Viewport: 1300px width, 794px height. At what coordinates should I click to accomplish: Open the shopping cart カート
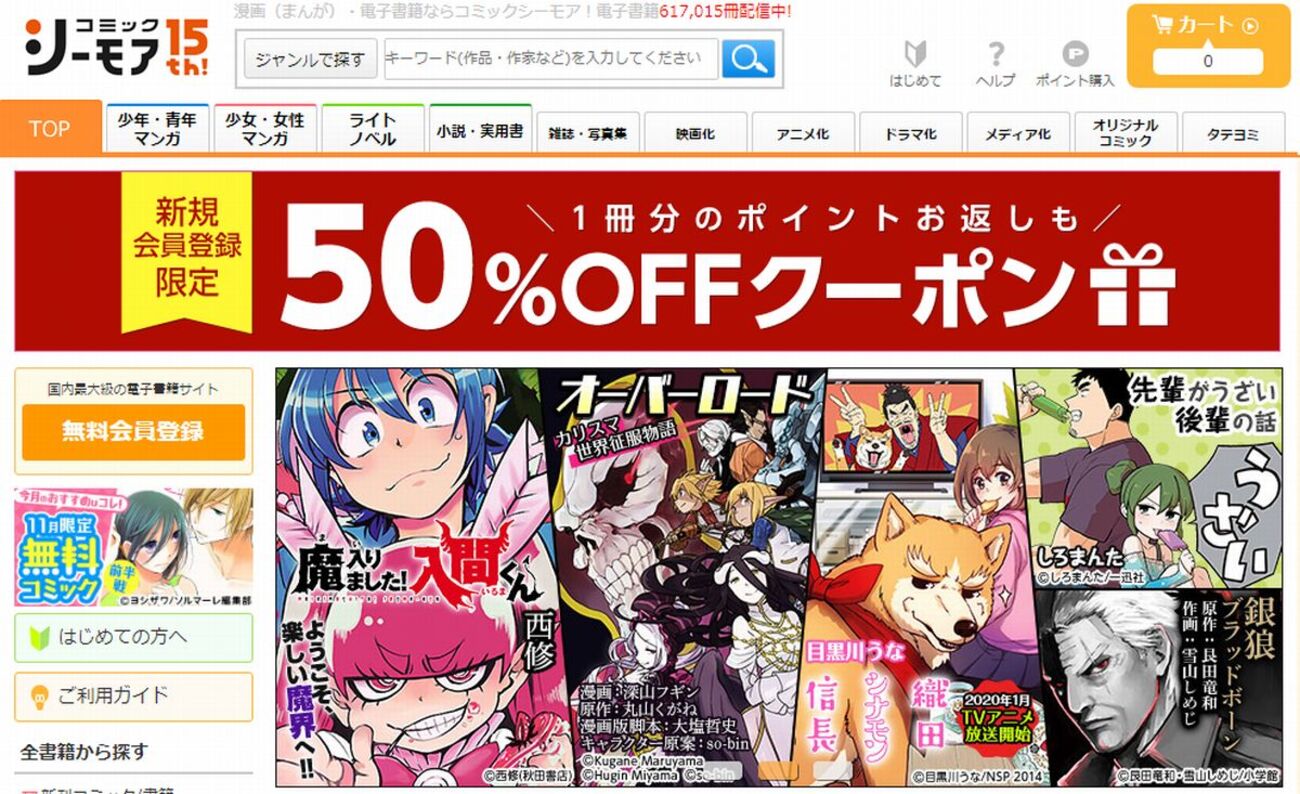1207,47
